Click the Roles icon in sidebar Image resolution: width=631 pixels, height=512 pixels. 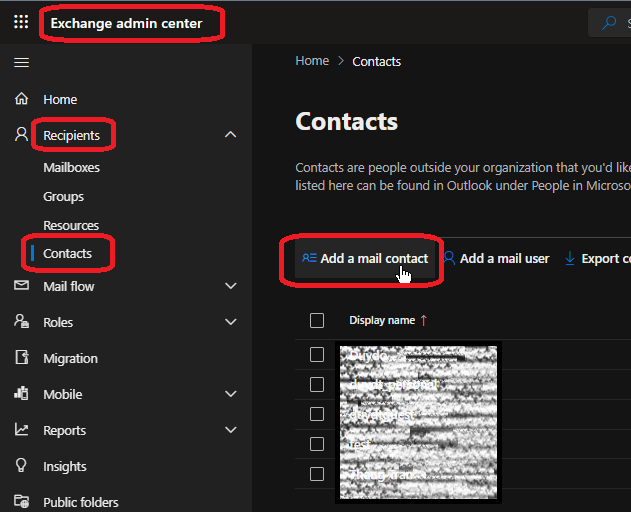point(21,321)
